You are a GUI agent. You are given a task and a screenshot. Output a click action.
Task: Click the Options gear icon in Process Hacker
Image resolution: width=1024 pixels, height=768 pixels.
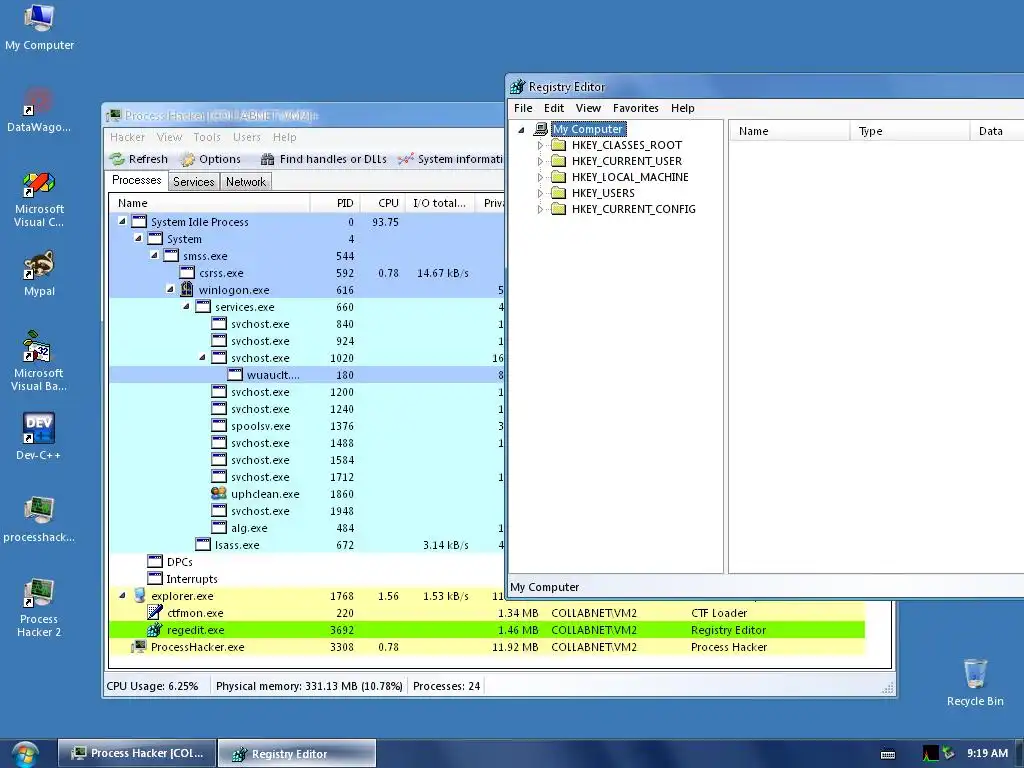[x=187, y=159]
